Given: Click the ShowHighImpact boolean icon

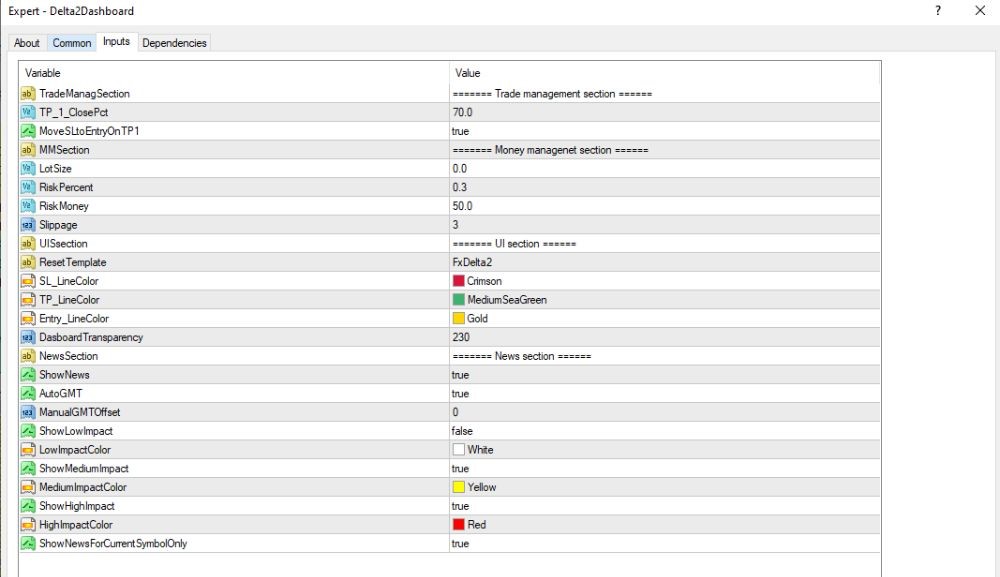Looking at the screenshot, I should tap(27, 506).
